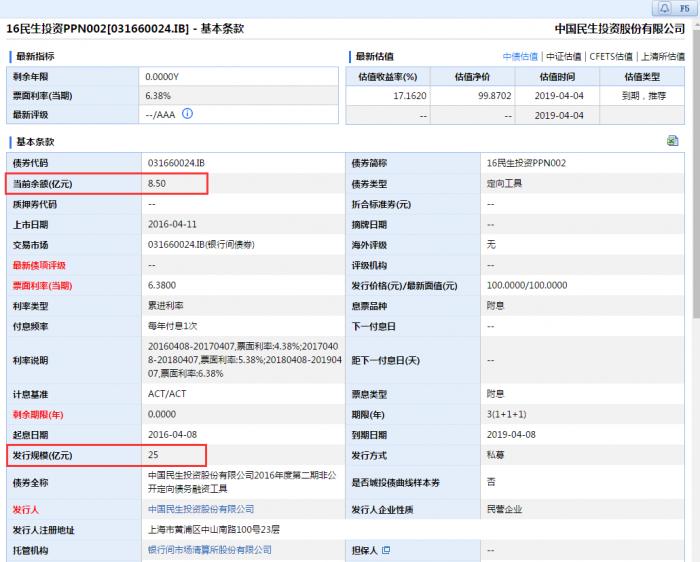The height and width of the screenshot is (562, 700).
Task: Click the red 发行人 label
Action: pyautogui.click(x=25, y=509)
